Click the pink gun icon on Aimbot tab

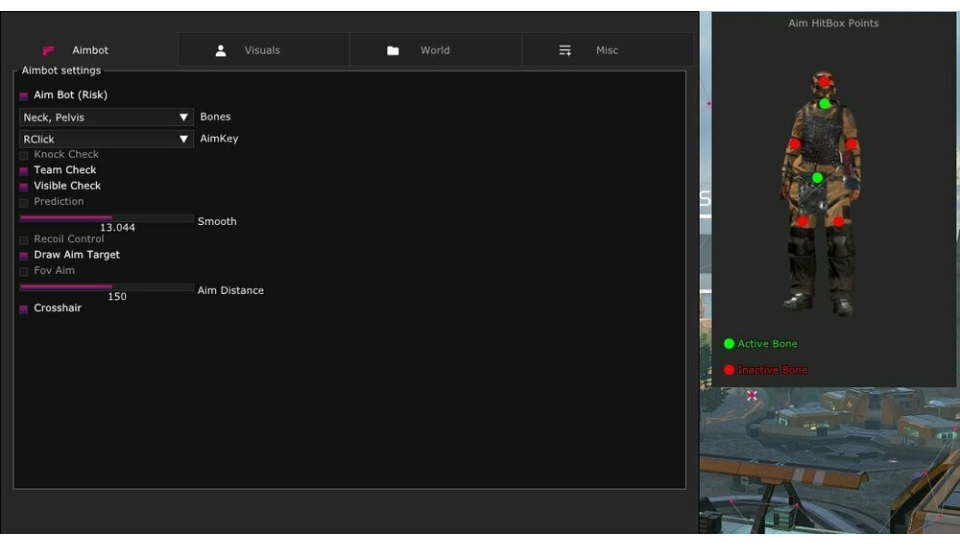(48, 50)
